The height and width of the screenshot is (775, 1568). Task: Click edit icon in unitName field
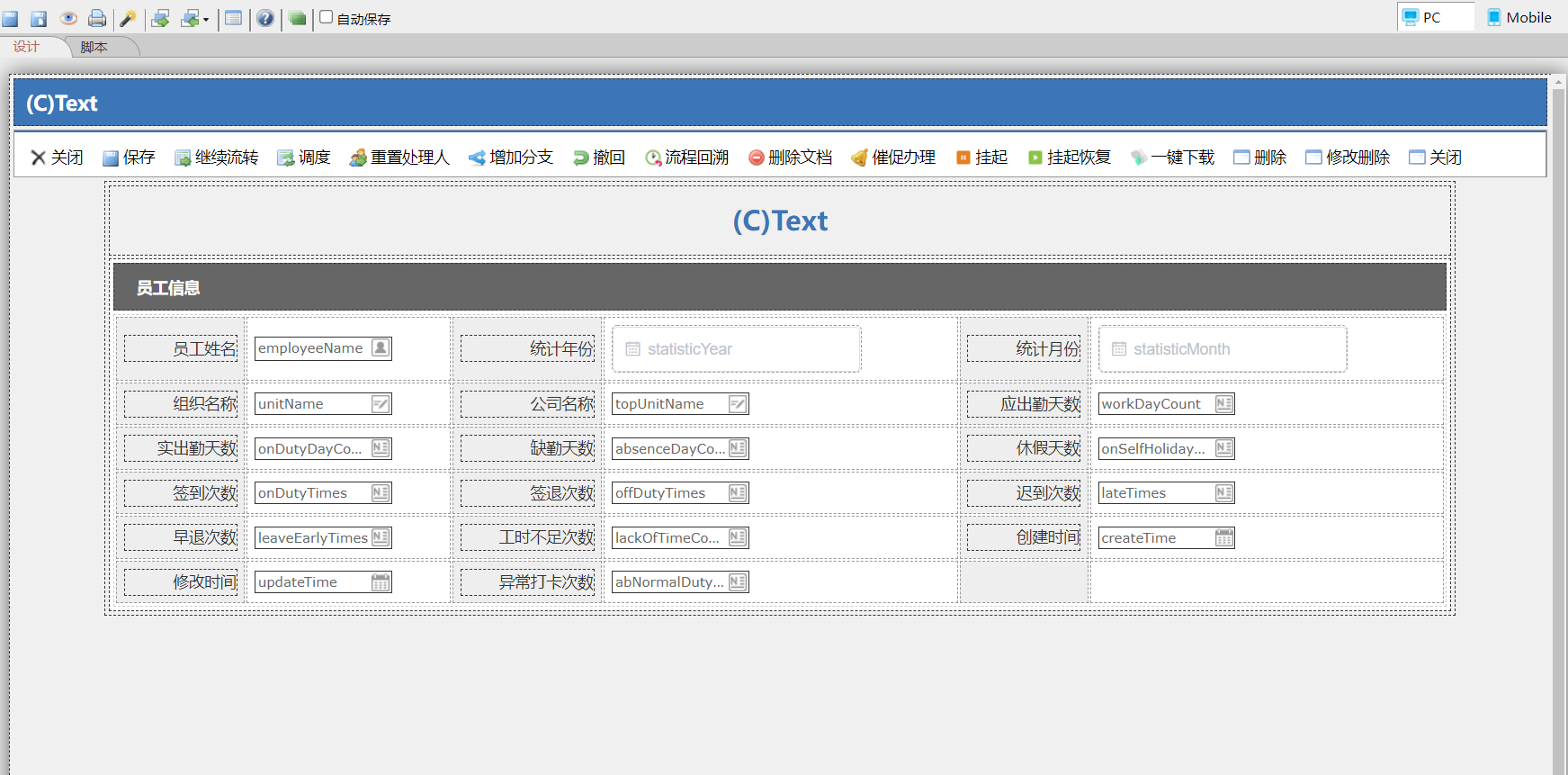[x=381, y=404]
